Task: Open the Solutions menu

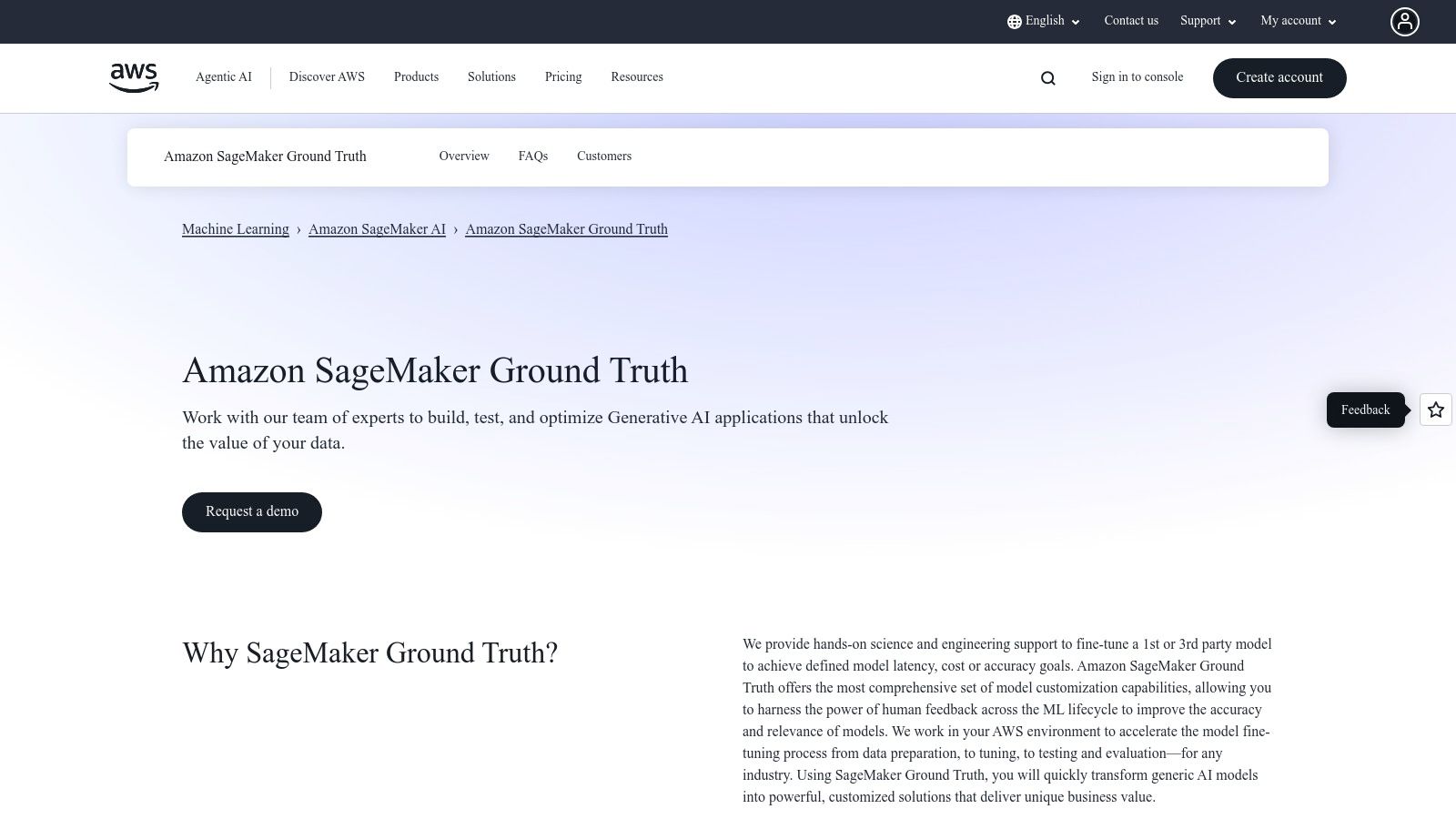Action: (x=491, y=77)
